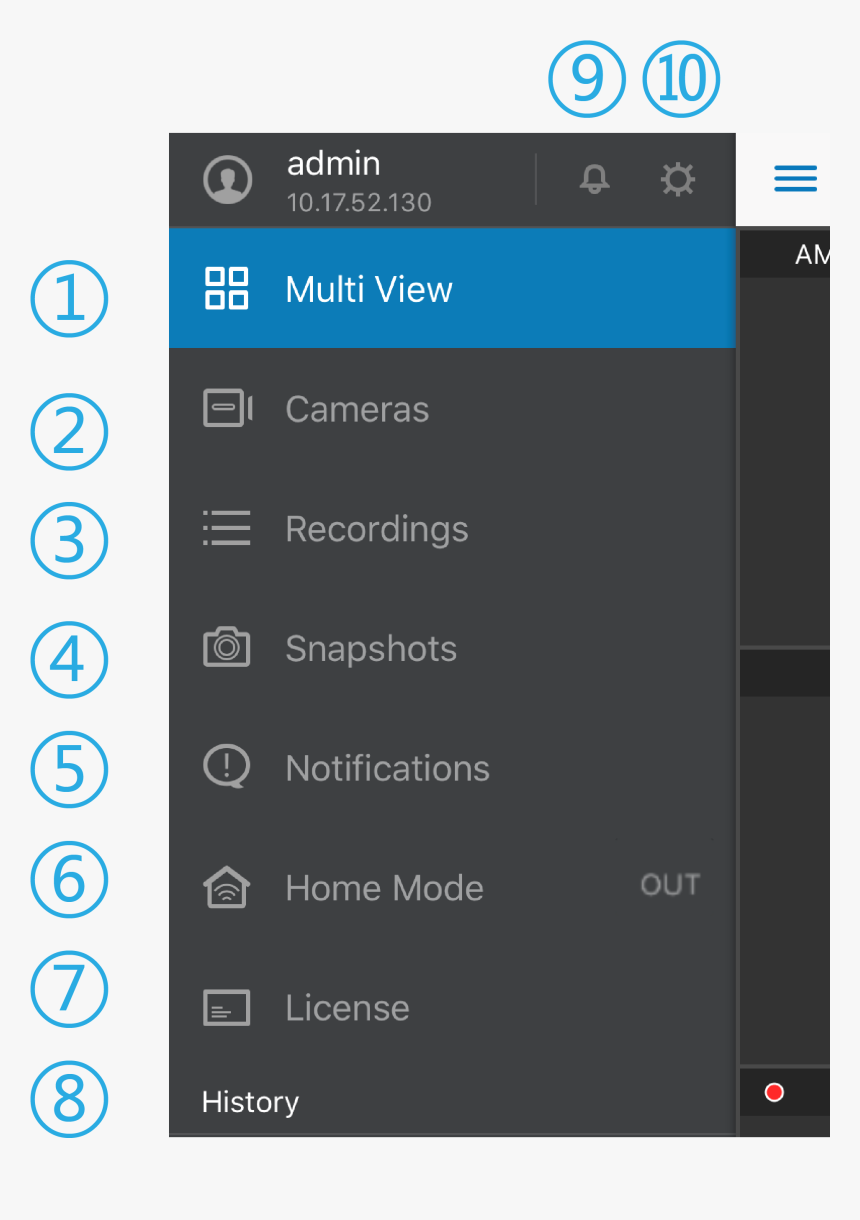Click the Notifications alert bubble icon
Screen dimensions: 860x1220
[227, 767]
